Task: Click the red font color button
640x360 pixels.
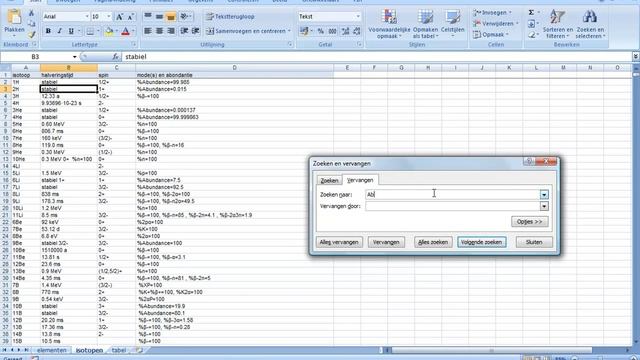Action: pos(126,31)
